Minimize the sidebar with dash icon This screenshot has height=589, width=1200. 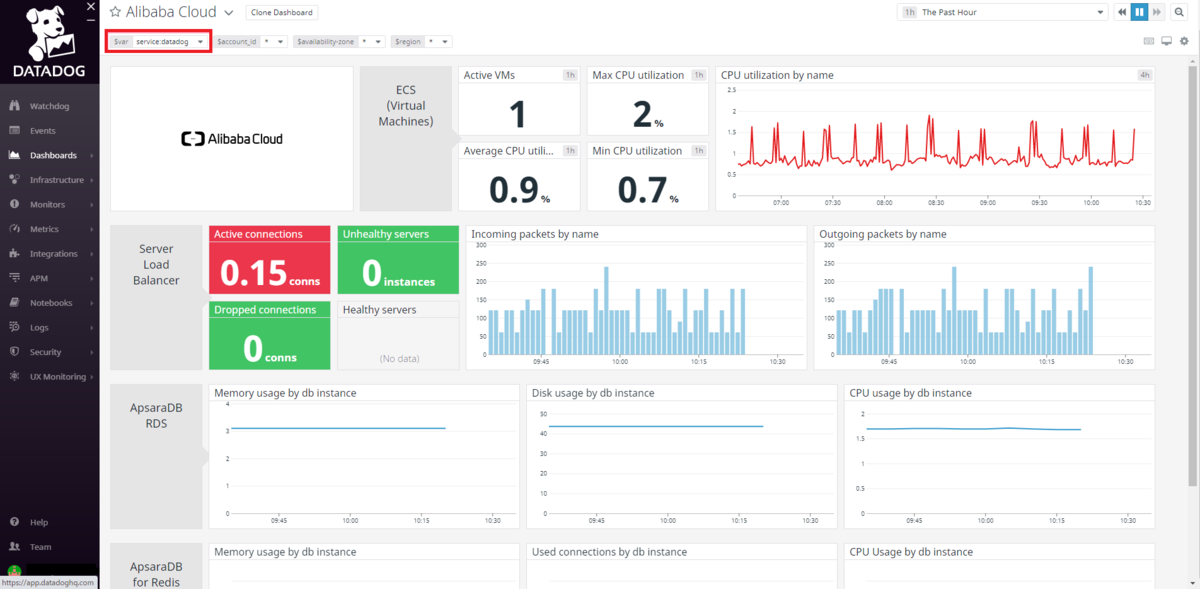pyautogui.click(x=91, y=19)
